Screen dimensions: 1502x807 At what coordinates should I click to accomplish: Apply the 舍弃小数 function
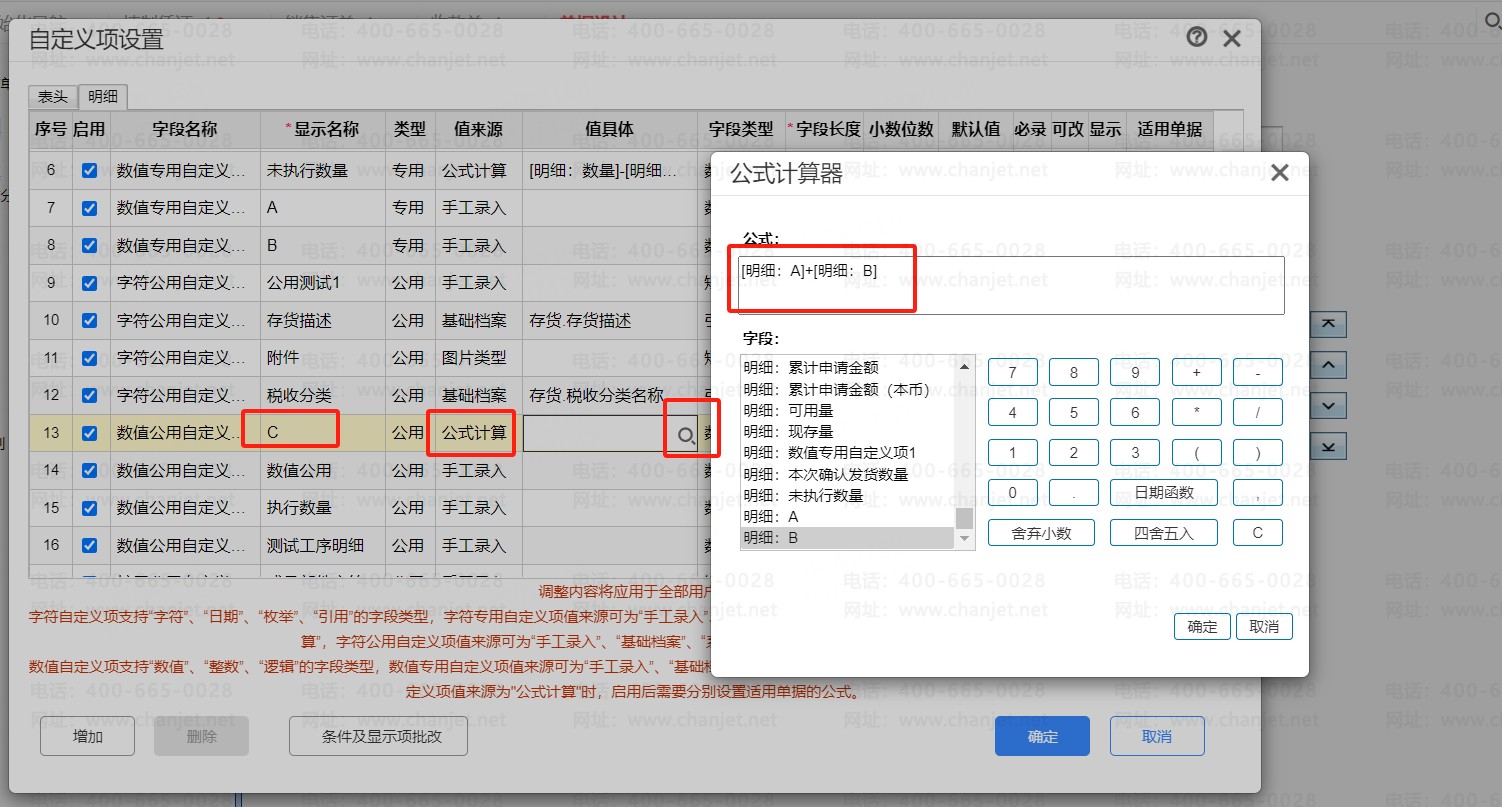pos(1041,533)
